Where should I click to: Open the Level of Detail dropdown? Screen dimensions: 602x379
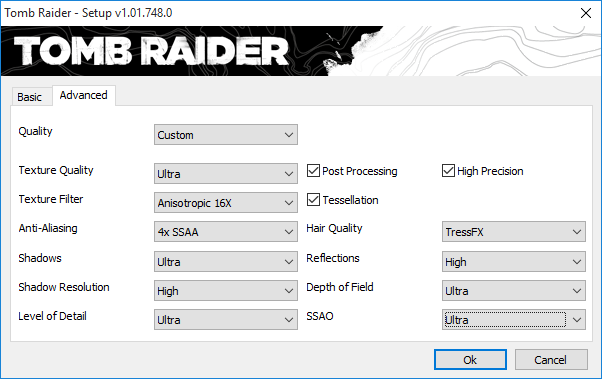pos(226,319)
